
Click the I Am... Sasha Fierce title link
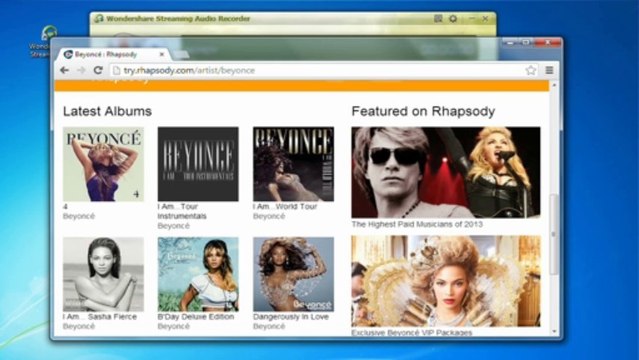[x=100, y=317]
